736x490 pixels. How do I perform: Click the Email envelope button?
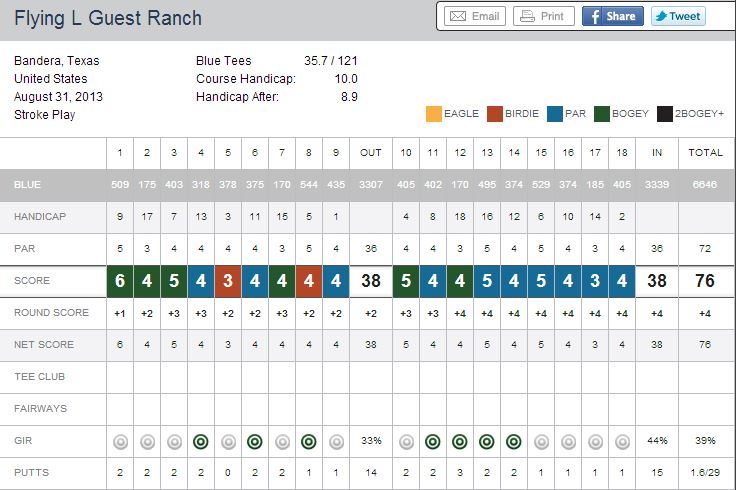click(473, 16)
